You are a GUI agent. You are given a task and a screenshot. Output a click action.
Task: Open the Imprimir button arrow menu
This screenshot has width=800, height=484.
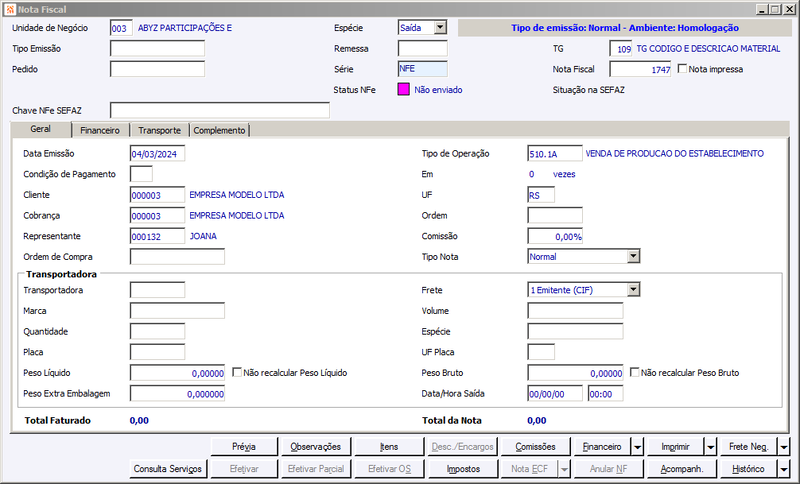[711, 447]
